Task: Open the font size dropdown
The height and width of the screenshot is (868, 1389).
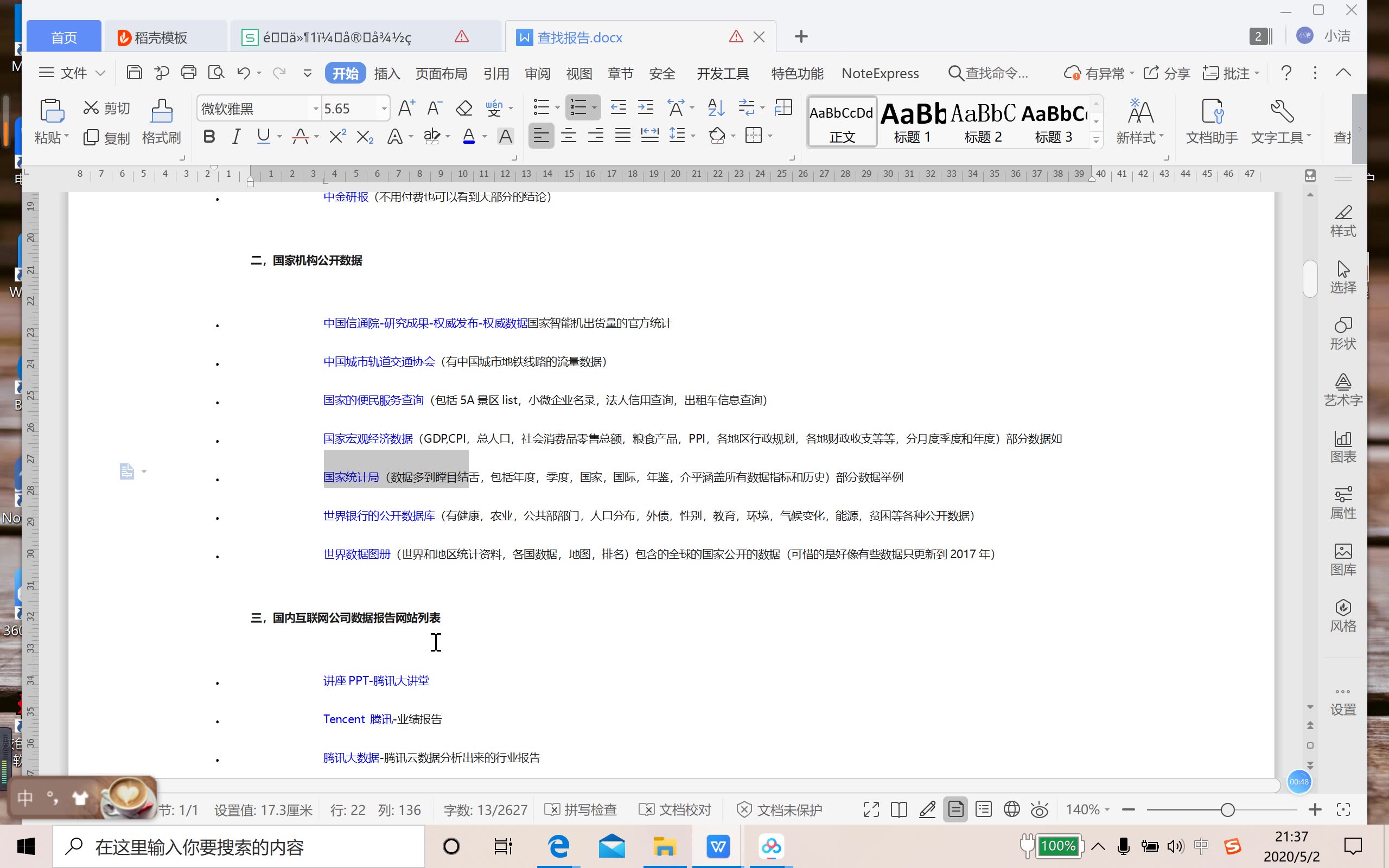Action: point(384,108)
